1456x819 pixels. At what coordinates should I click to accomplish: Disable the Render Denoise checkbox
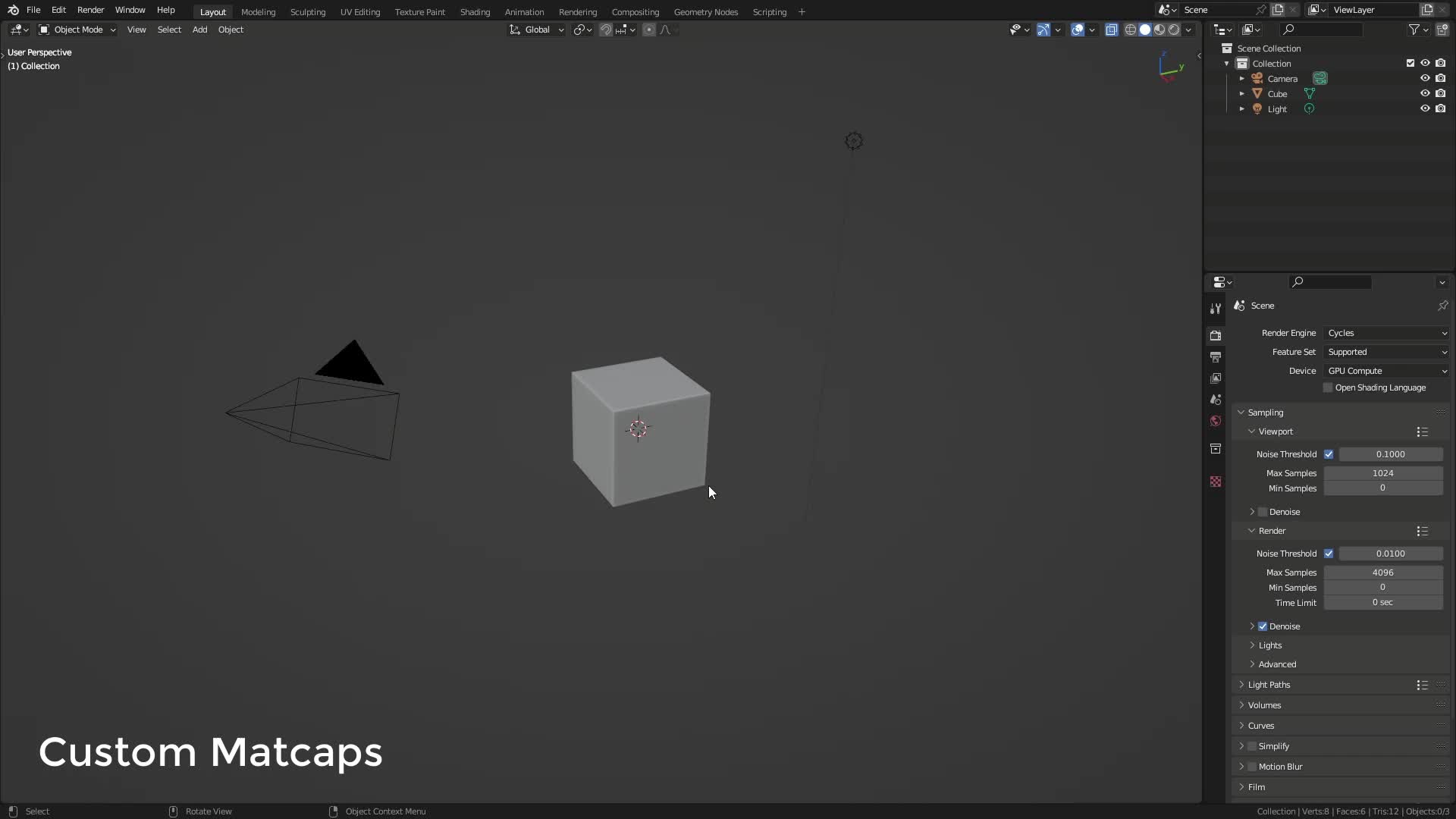pyautogui.click(x=1263, y=626)
